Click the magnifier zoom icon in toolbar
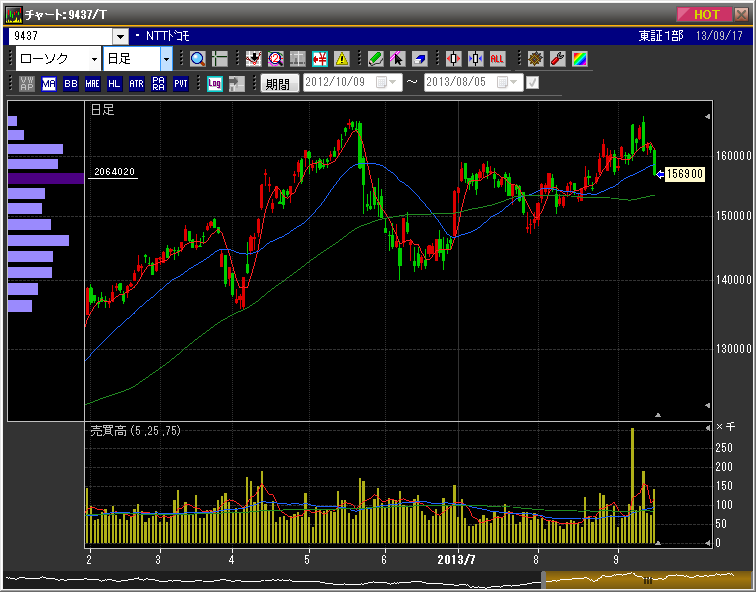This screenshot has height=592, width=756. point(197,59)
